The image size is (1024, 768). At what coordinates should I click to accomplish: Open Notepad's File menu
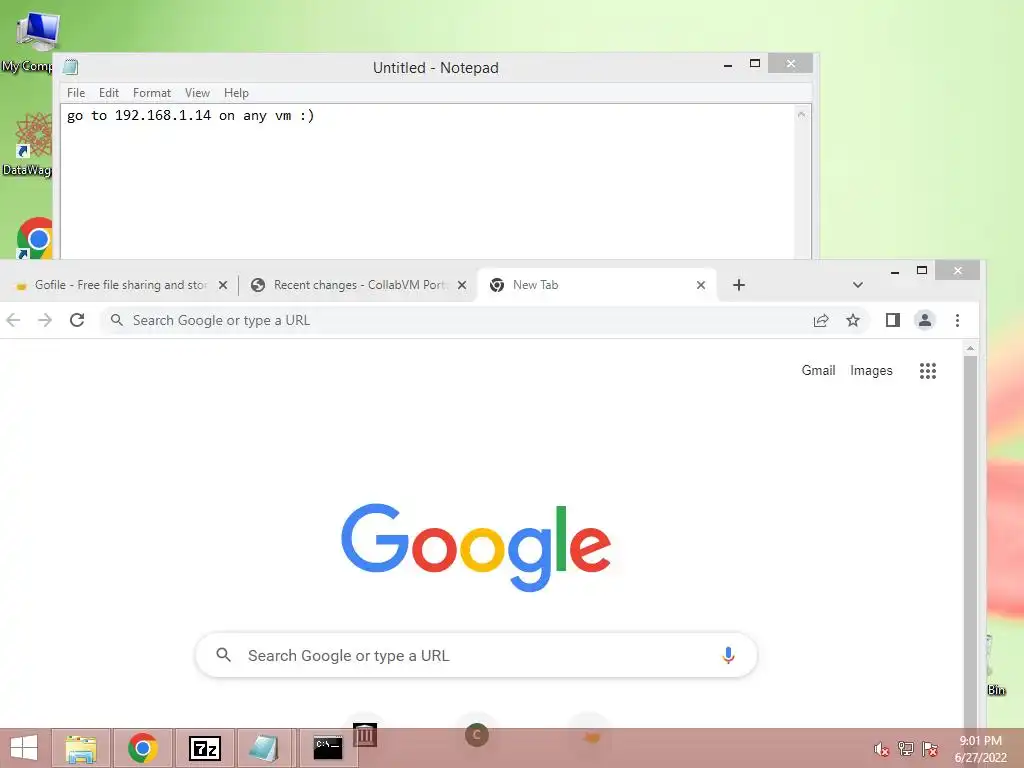click(x=76, y=93)
